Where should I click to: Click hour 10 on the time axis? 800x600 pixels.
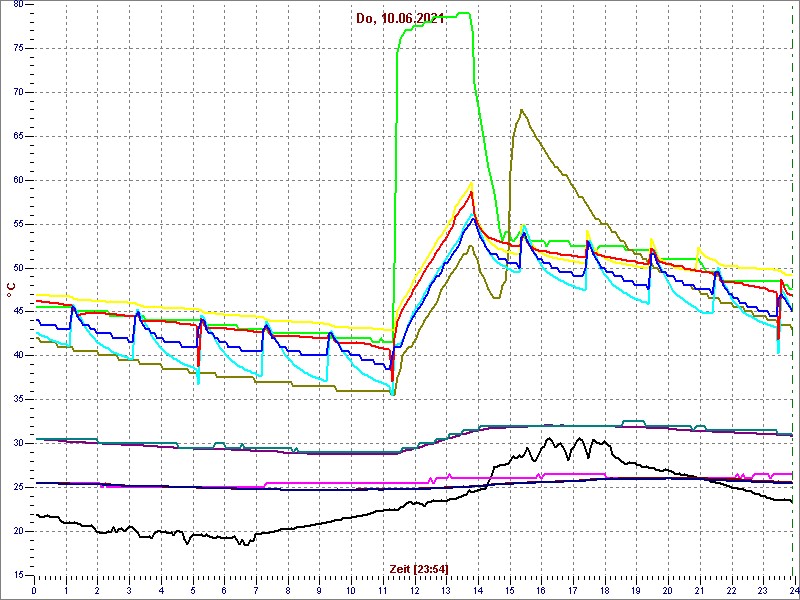click(351, 590)
